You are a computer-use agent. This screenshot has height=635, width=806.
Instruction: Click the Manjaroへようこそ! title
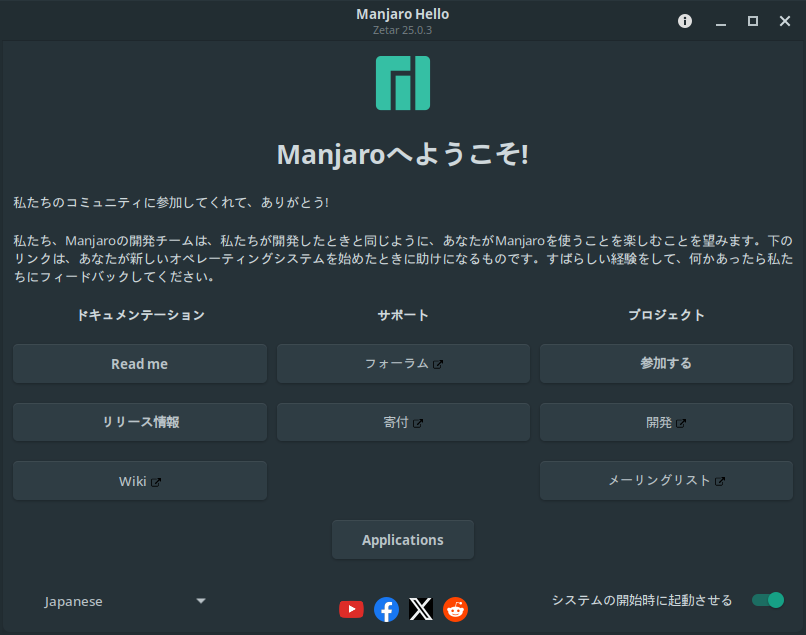403,154
